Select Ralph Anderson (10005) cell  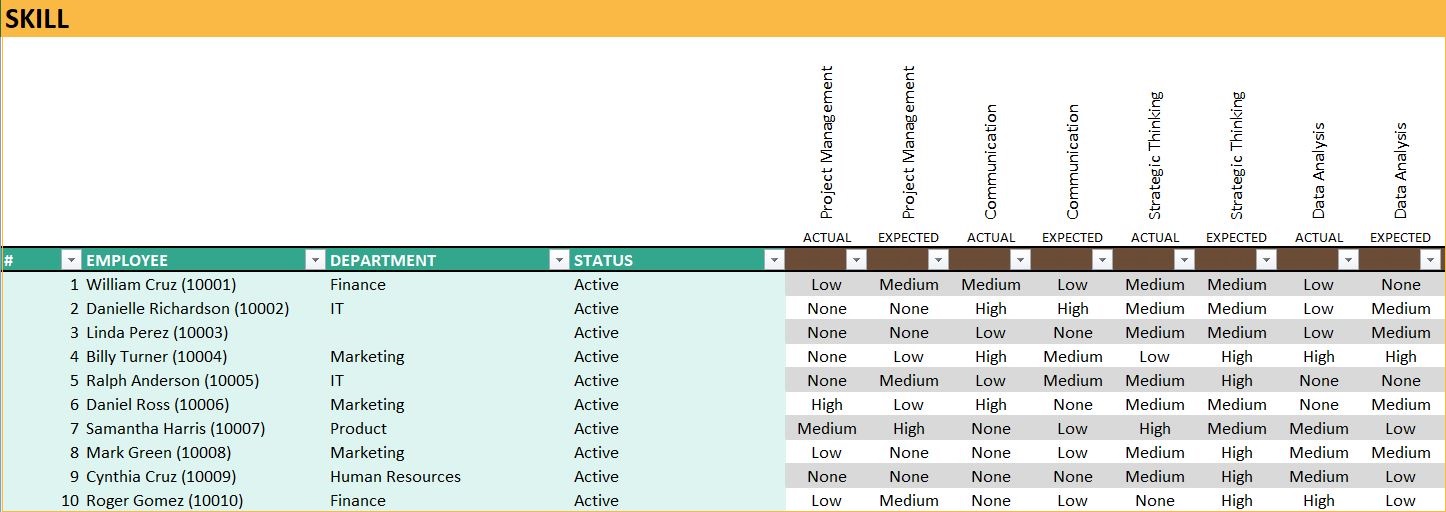(x=204, y=380)
